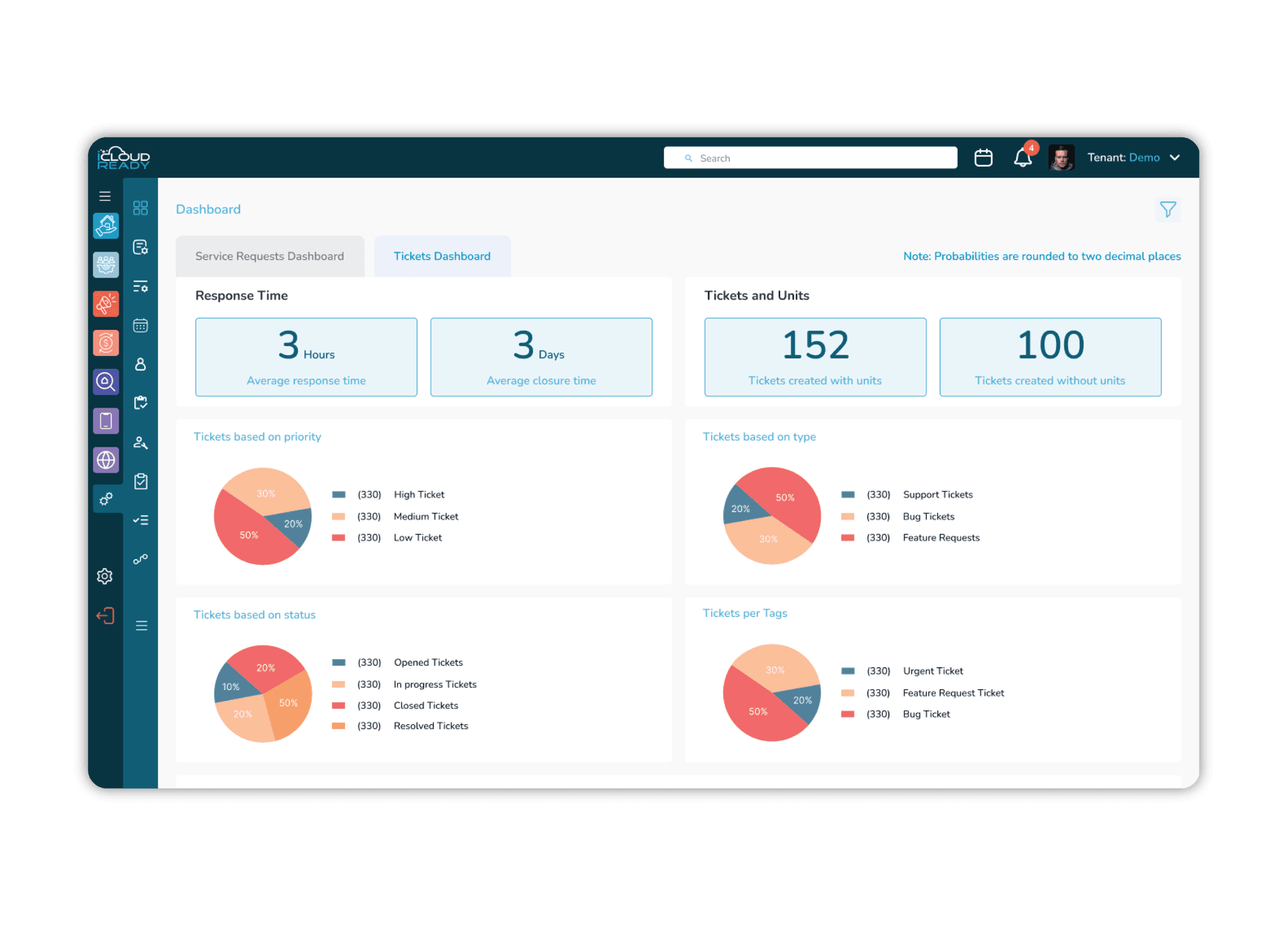Open the dashboard grid icon at sidebar top
The height and width of the screenshot is (926, 1288).
point(140,208)
